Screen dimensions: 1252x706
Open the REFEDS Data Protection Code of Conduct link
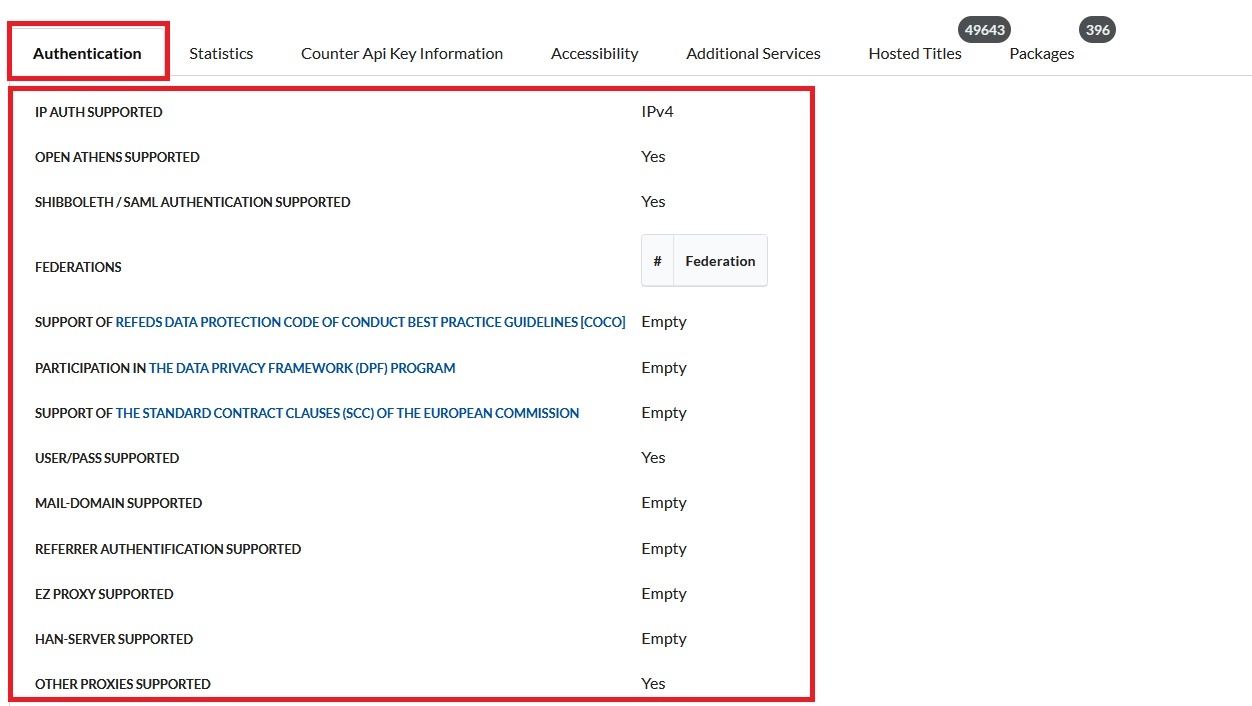(370, 322)
